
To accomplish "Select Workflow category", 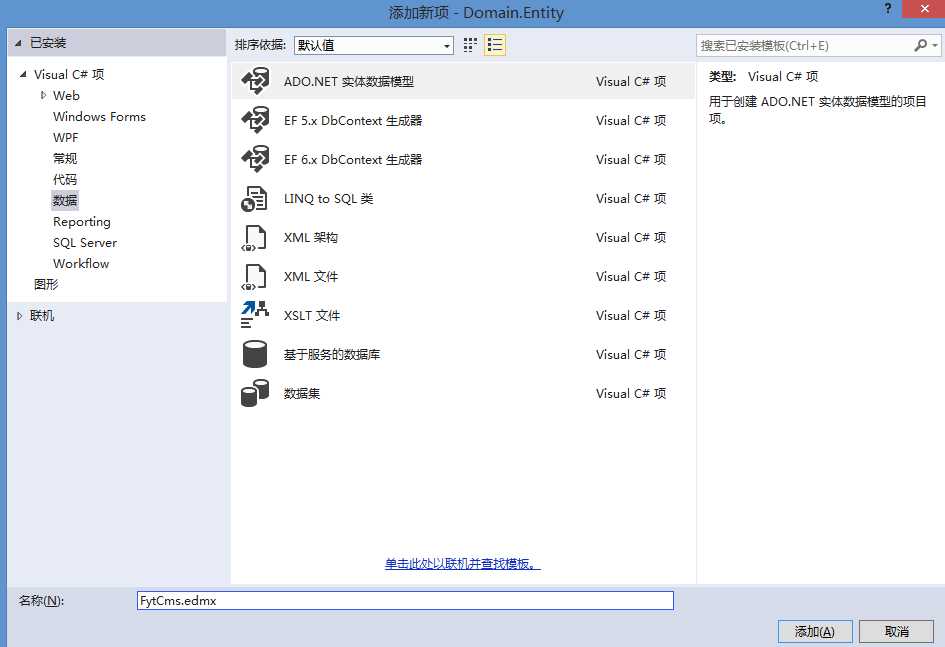I will pos(81,263).
